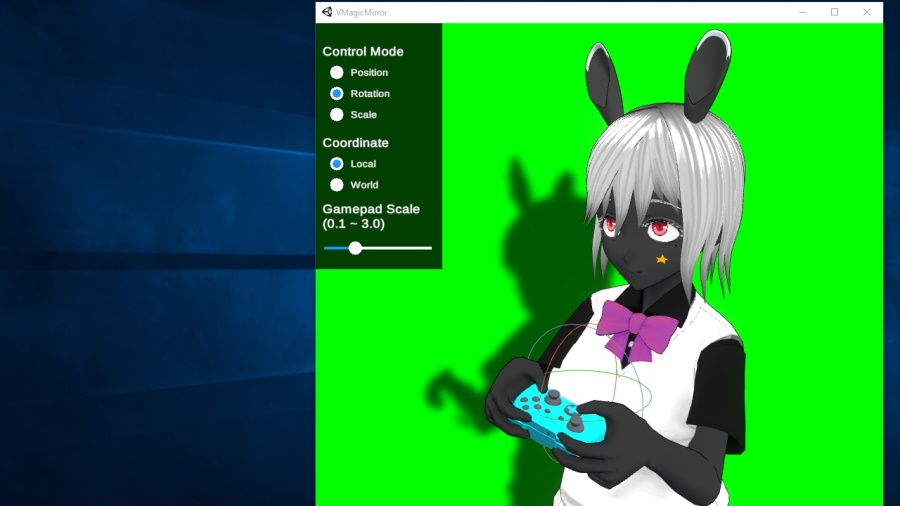The width and height of the screenshot is (900, 506).
Task: Click the orange star on avatar's cheek
Action: coord(662,259)
